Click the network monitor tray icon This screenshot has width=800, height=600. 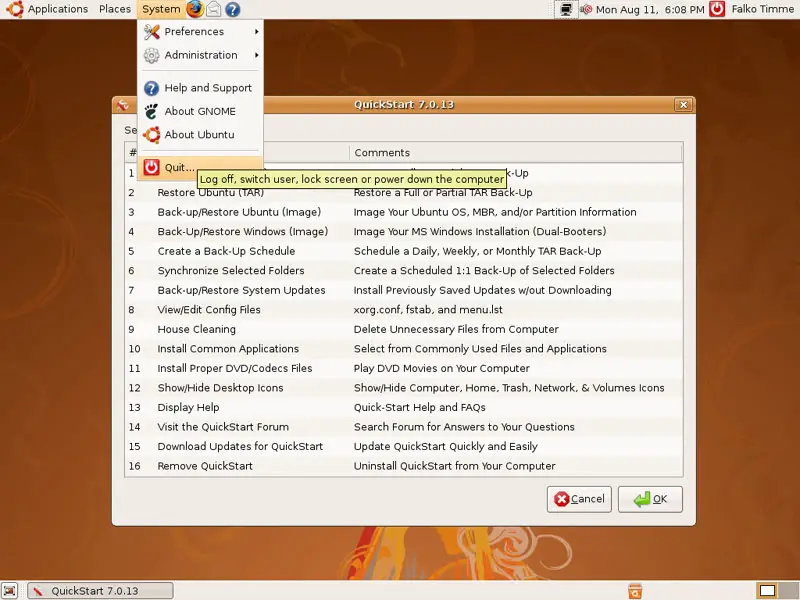566,9
